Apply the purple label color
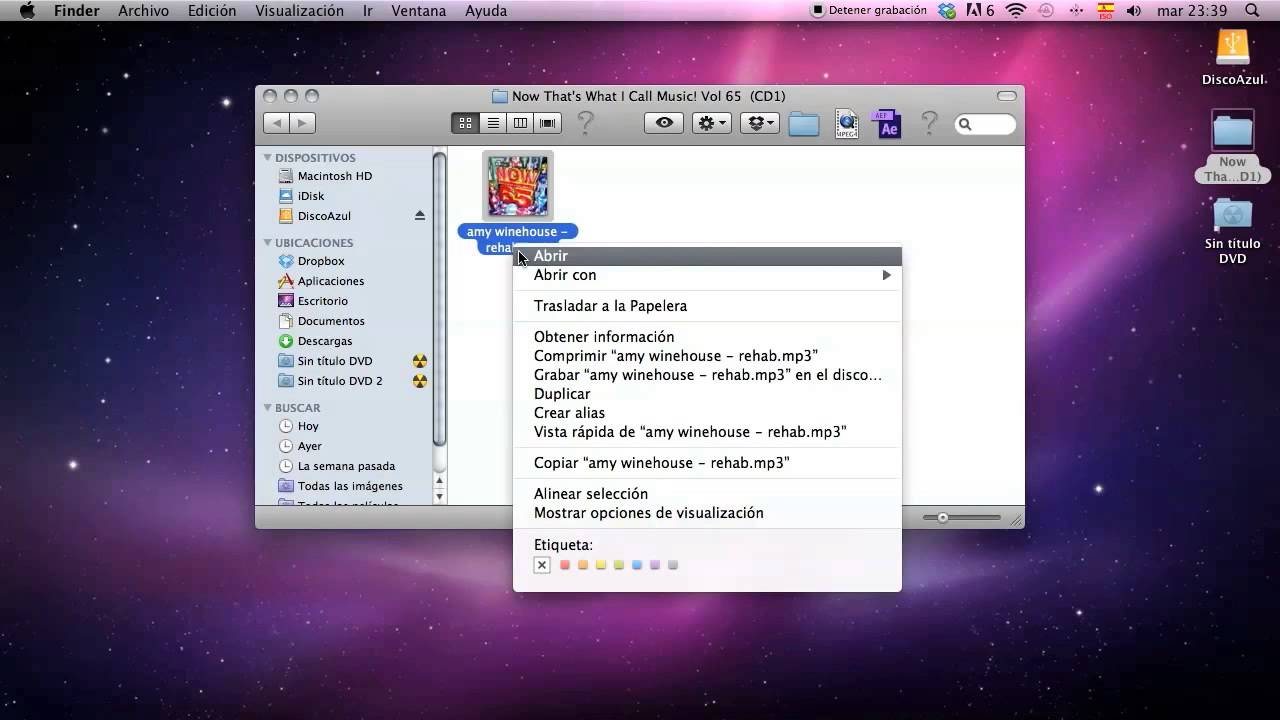The image size is (1280, 720). click(655, 565)
